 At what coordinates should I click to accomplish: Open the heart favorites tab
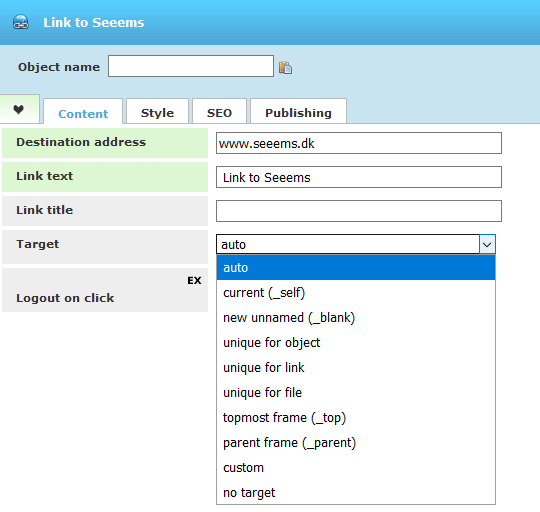click(19, 109)
